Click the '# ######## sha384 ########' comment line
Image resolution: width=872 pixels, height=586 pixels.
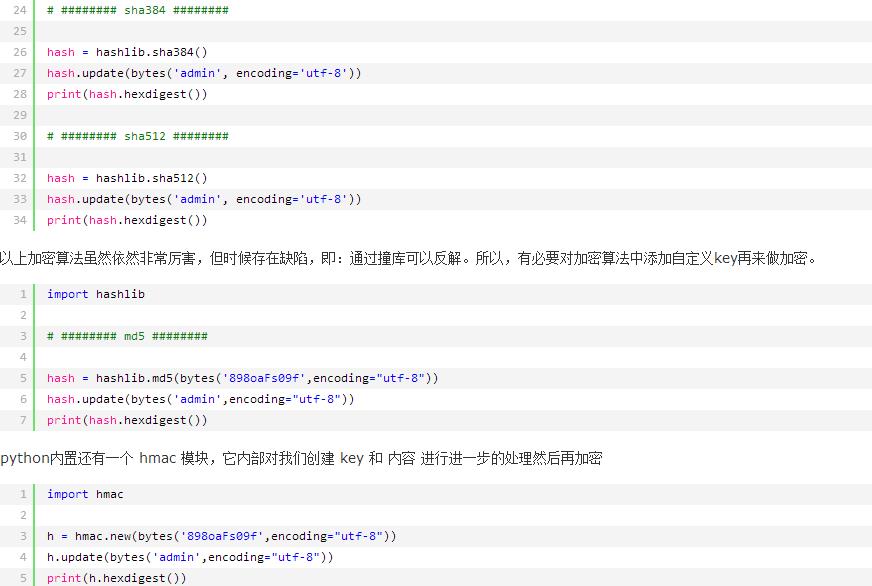137,10
